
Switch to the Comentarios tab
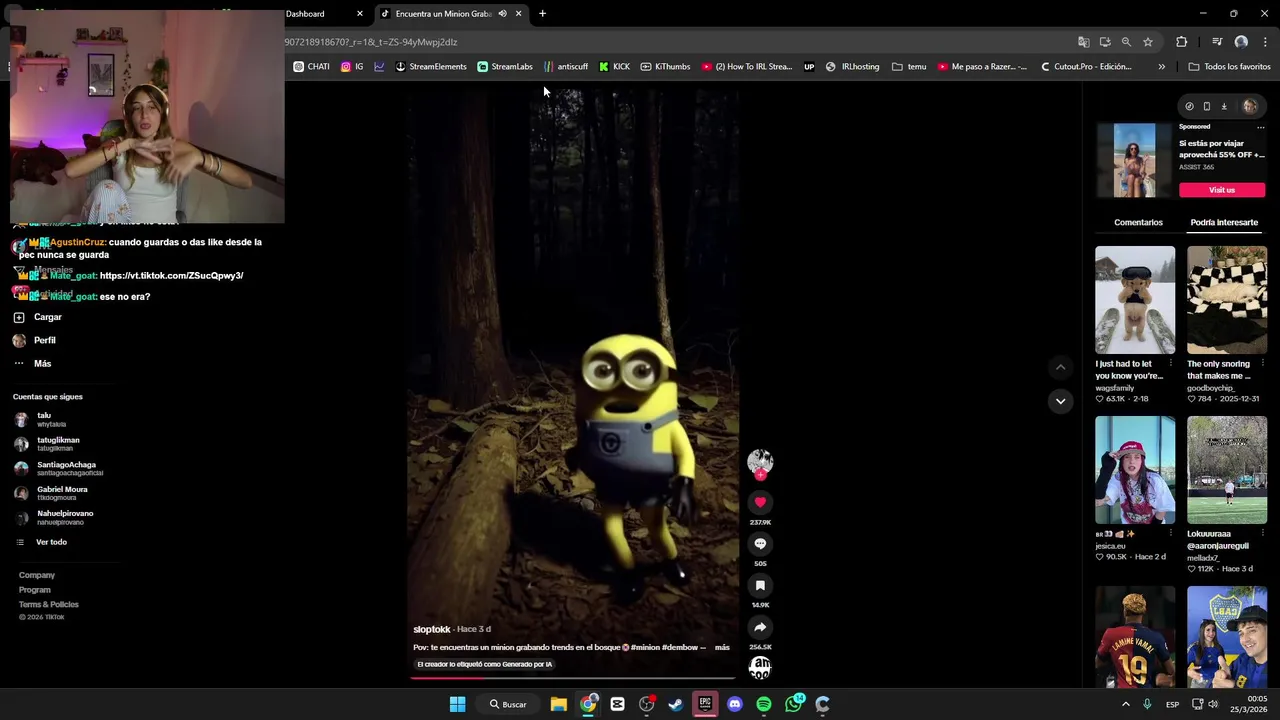pos(1138,222)
